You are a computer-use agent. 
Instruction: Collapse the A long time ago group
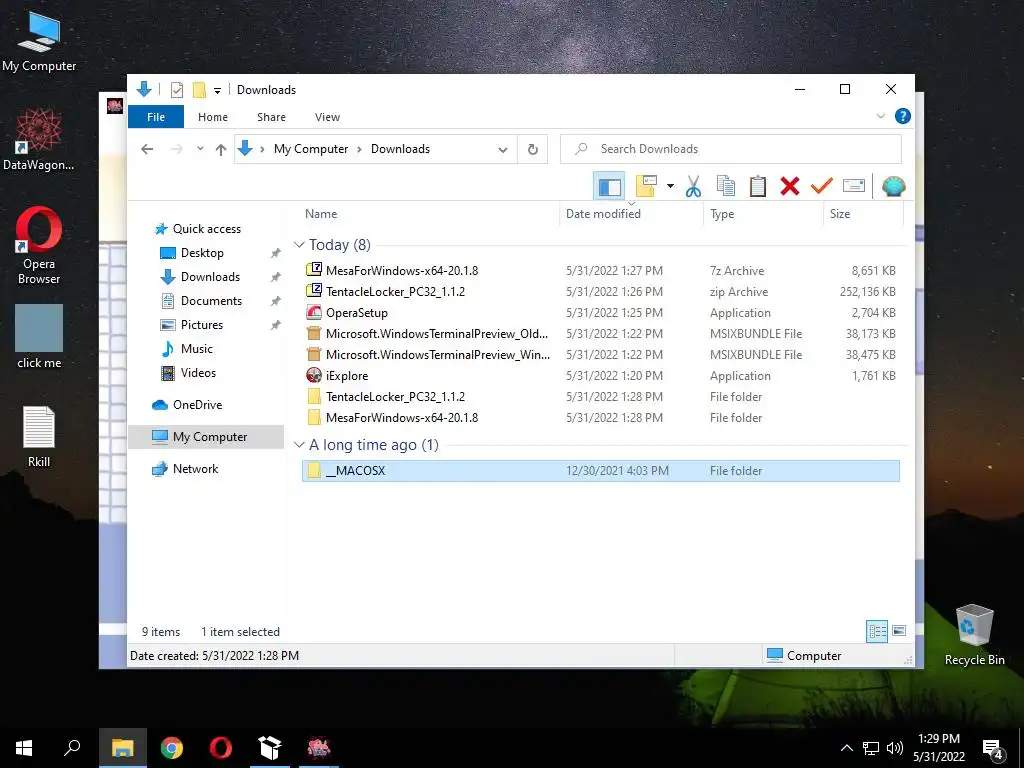299,445
